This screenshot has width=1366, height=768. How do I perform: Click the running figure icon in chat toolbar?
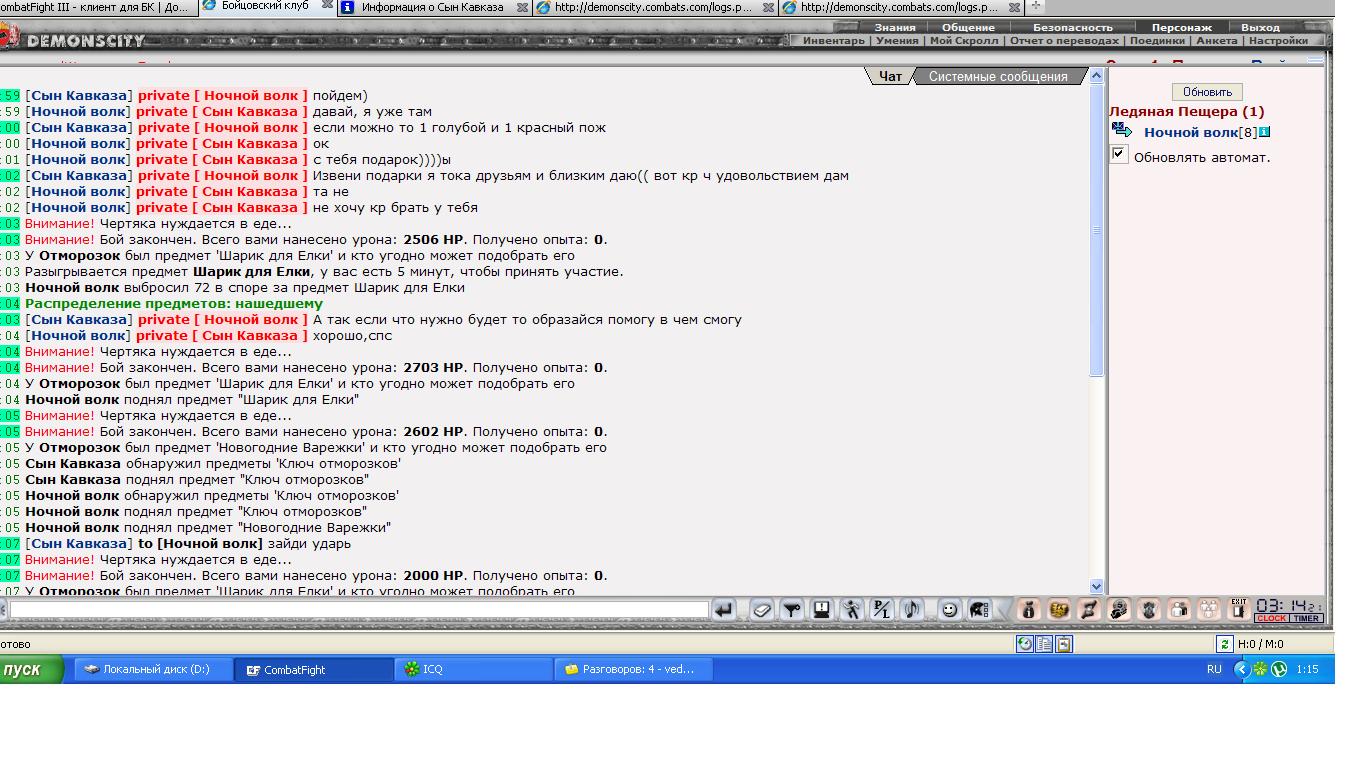pyautogui.click(x=851, y=609)
